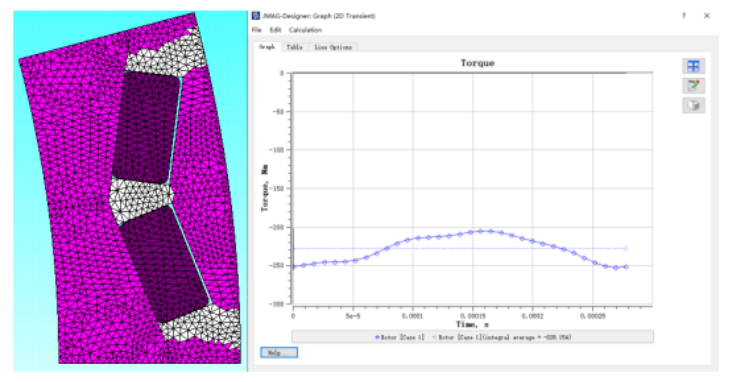729x382 pixels.
Task: Open the Calculation menu
Action: click(x=305, y=30)
